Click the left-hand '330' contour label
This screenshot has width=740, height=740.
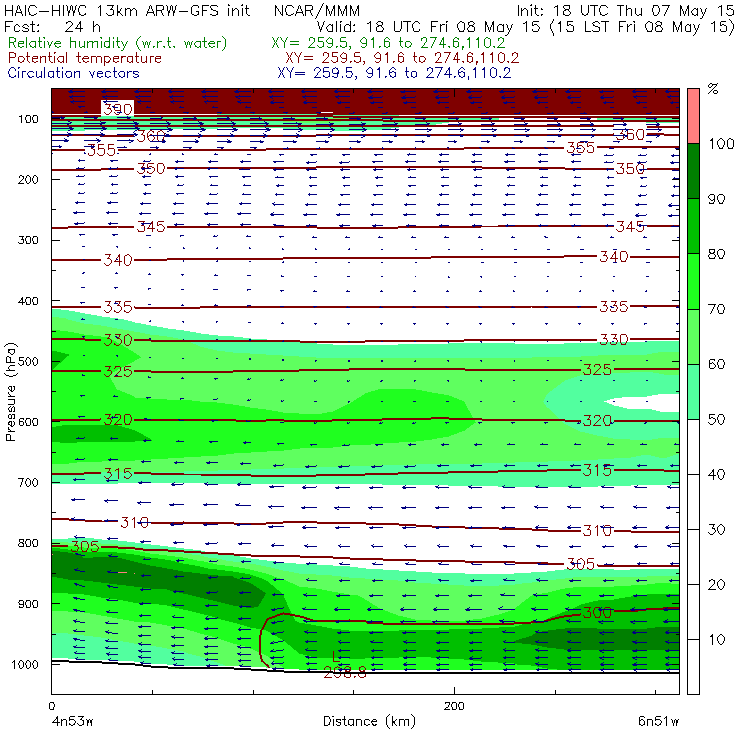tap(118, 340)
